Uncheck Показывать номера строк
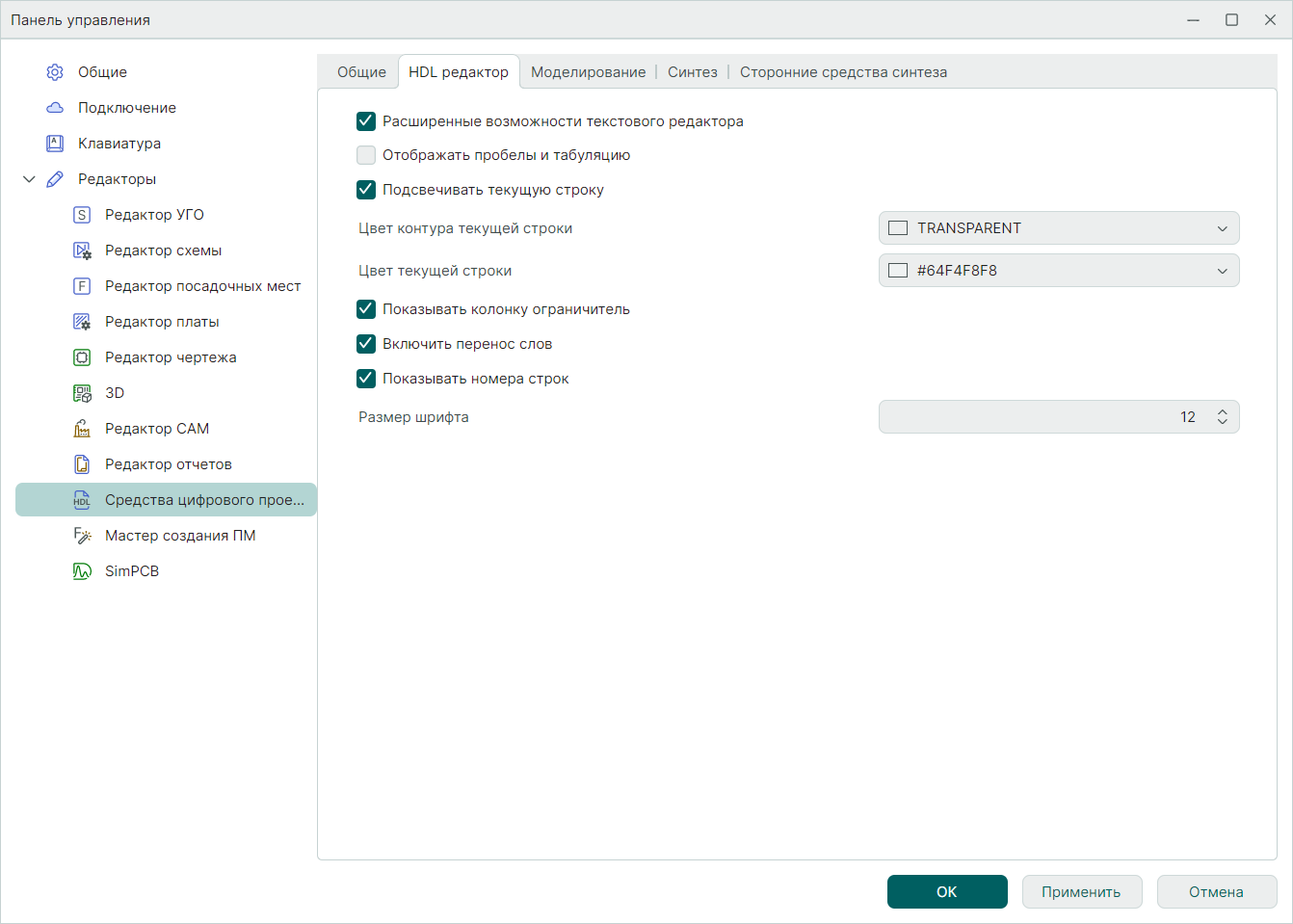 tap(366, 379)
